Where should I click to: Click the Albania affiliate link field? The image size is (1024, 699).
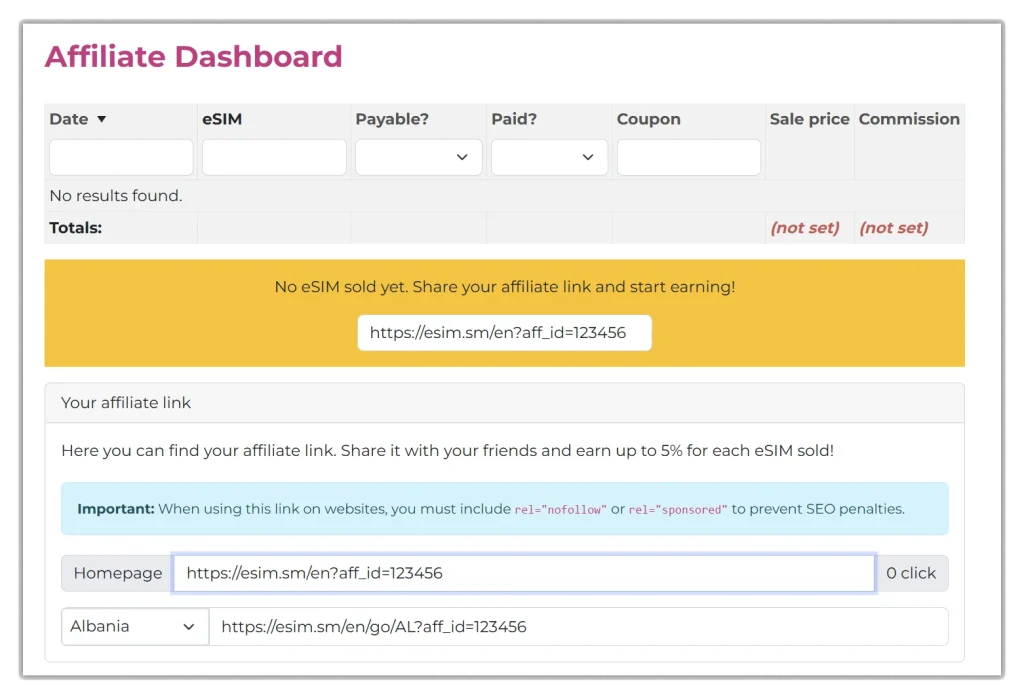(579, 626)
